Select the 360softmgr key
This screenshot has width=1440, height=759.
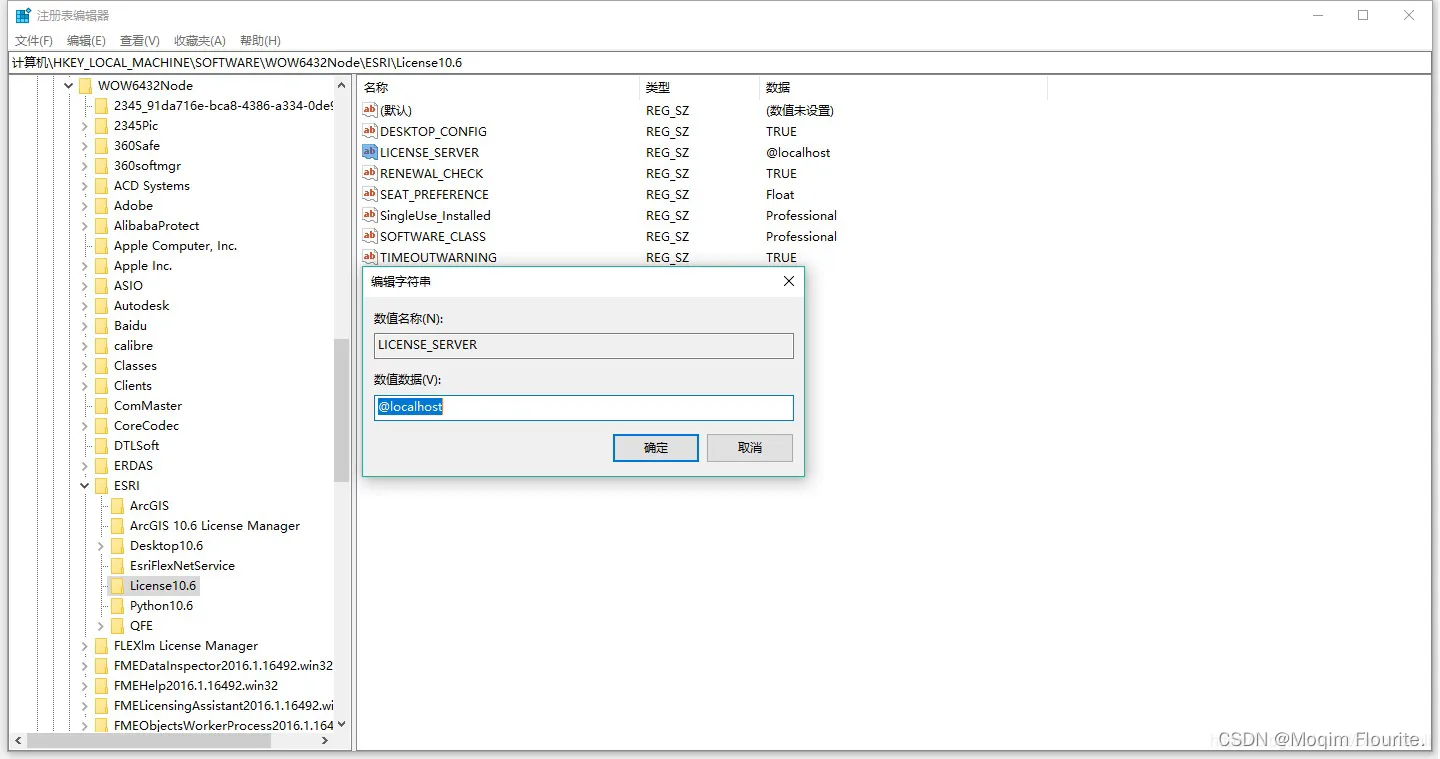click(147, 165)
